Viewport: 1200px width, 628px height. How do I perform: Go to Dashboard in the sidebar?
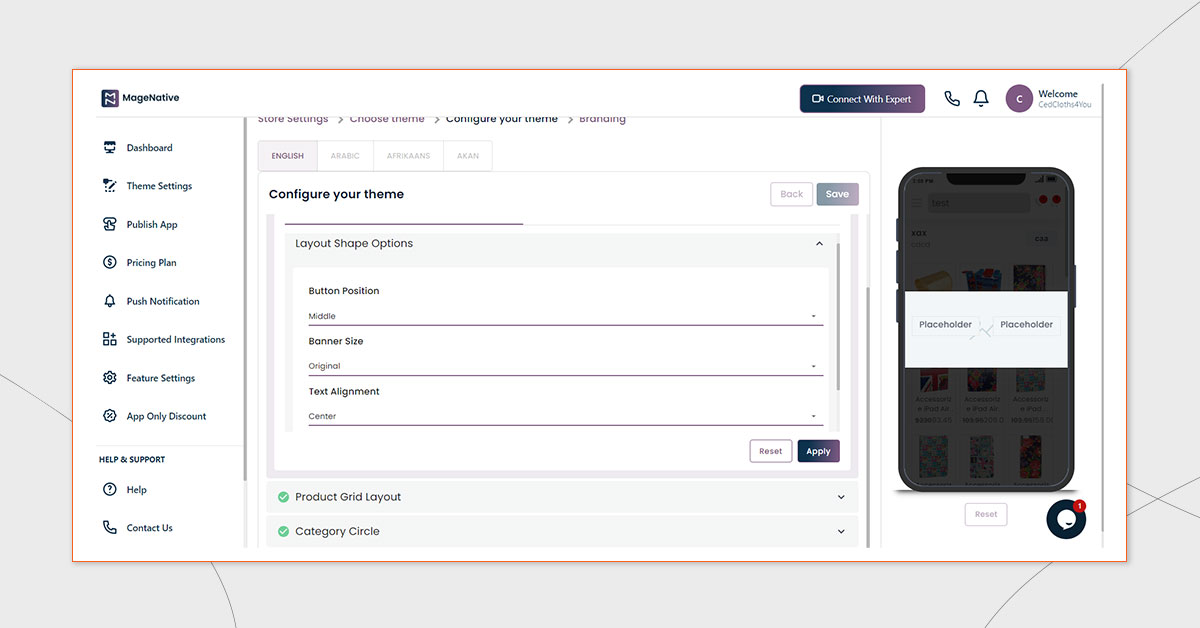pyautogui.click(x=149, y=148)
